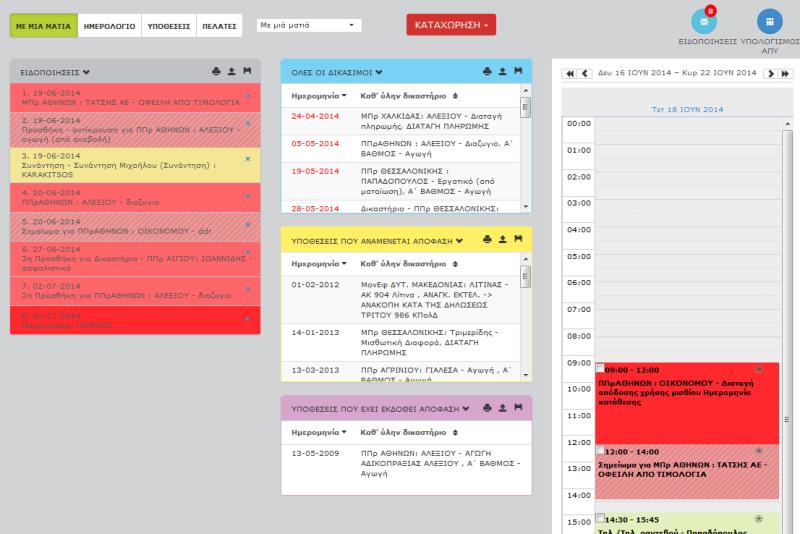Dismiss notification 1 ΤΑΤΣΗΣ ΑΕ

(x=248, y=95)
